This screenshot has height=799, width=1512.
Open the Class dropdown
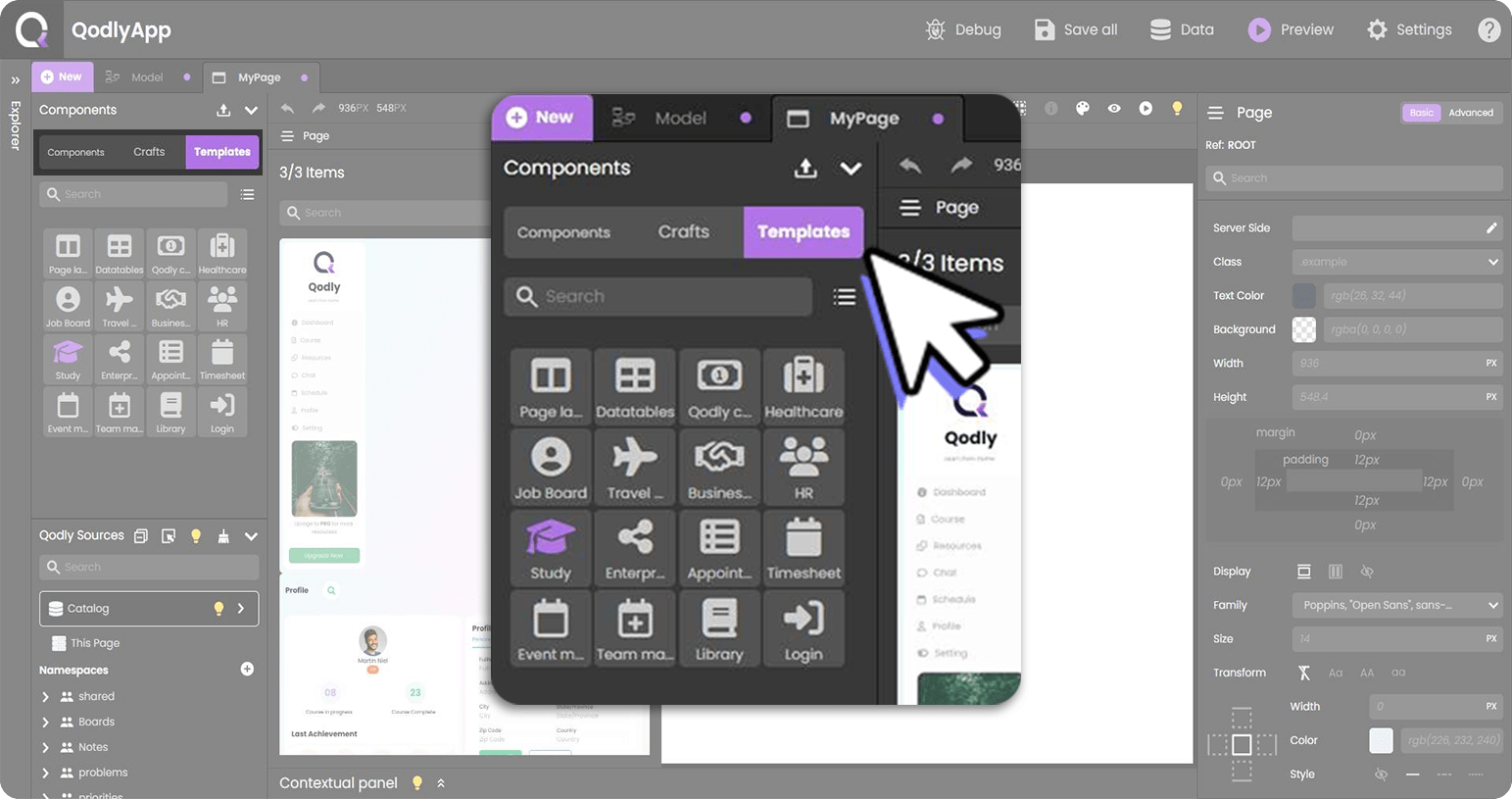[1396, 262]
